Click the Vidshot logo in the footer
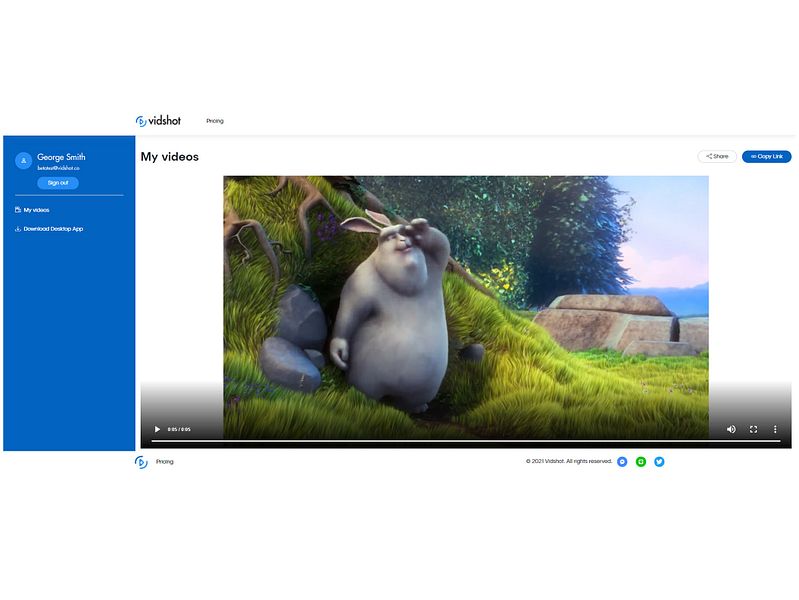 [x=141, y=462]
